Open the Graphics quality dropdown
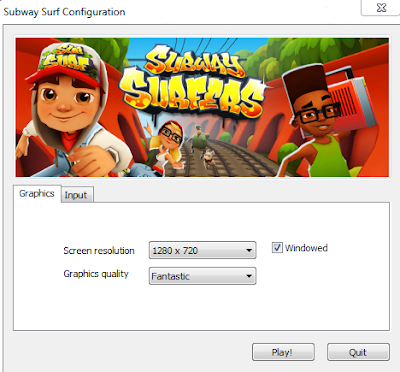The width and height of the screenshot is (400, 372). pyautogui.click(x=202, y=276)
